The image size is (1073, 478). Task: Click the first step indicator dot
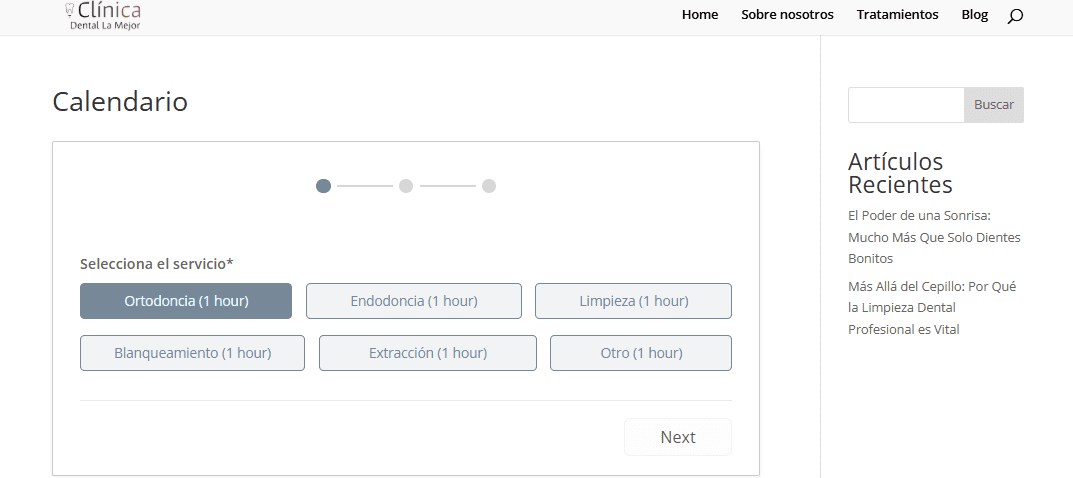[x=323, y=186]
